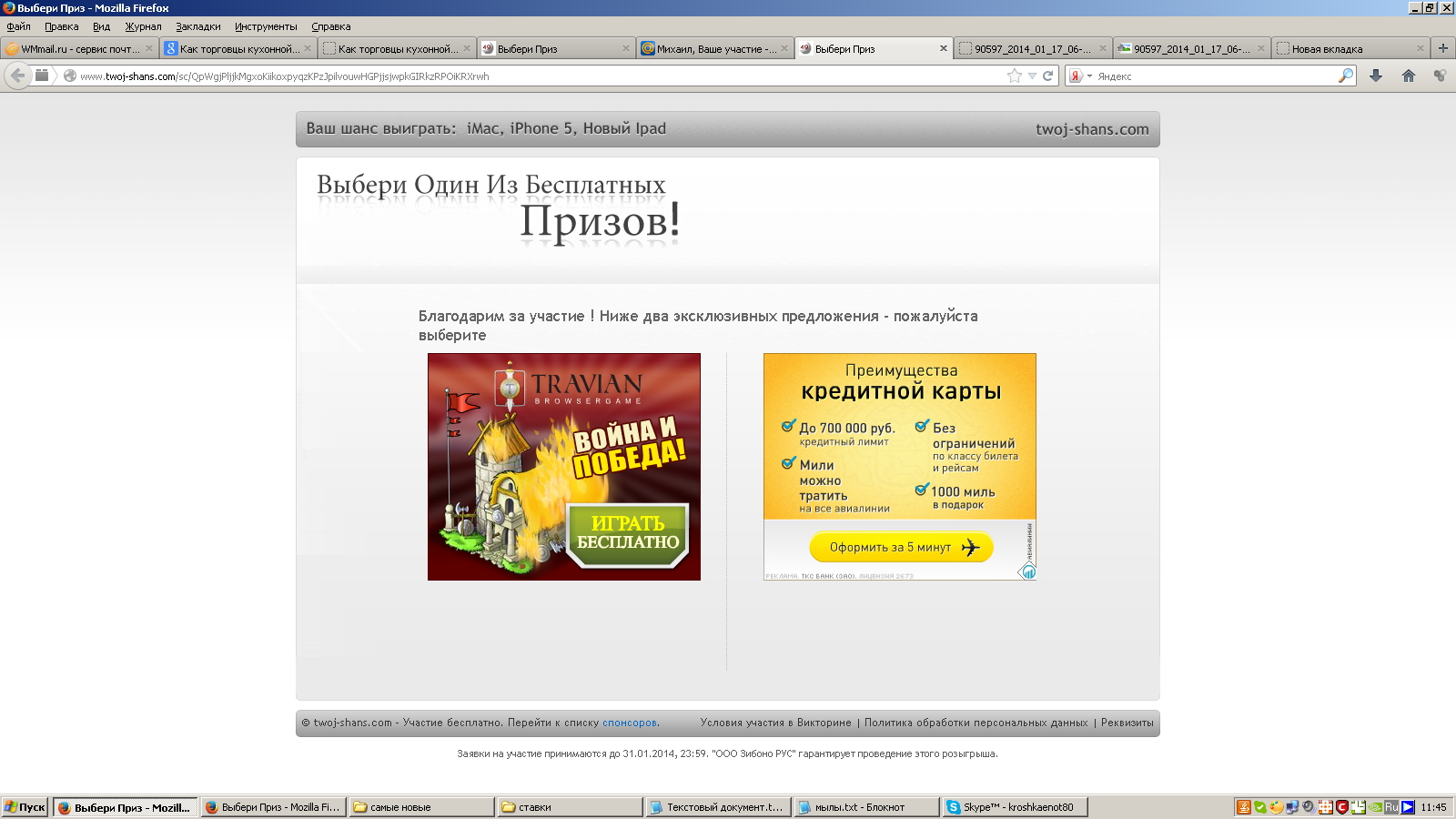Click the green clock tray icon

1359,807
